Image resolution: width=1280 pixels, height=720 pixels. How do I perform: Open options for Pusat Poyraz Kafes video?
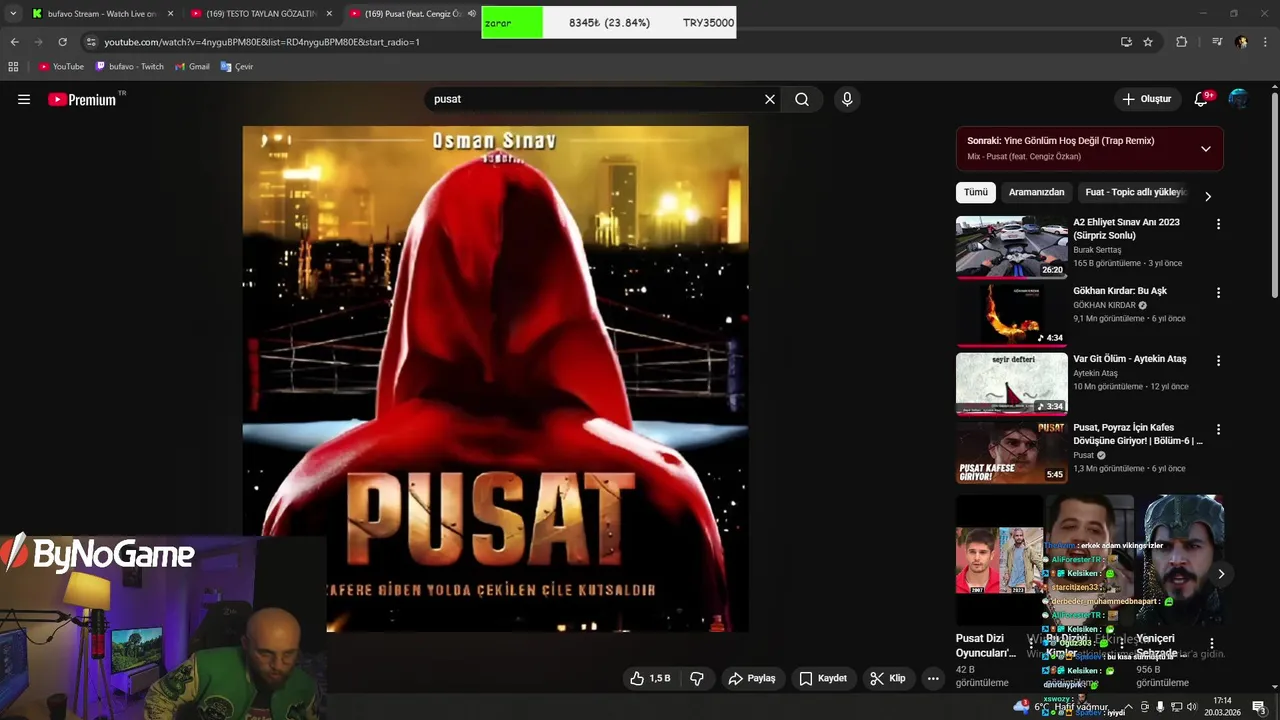(1218, 429)
